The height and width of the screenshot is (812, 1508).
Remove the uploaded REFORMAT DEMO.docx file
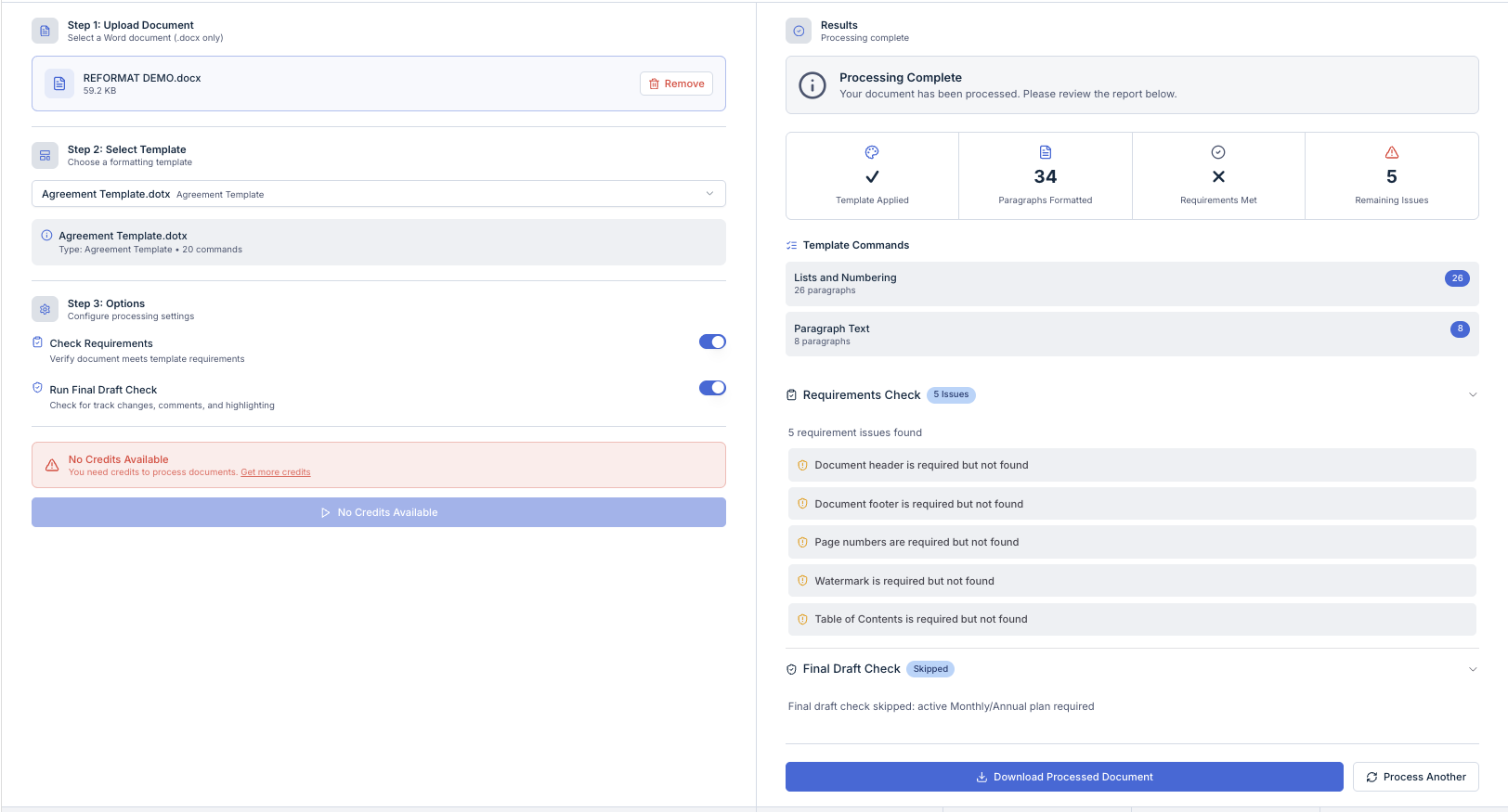pyautogui.click(x=676, y=84)
